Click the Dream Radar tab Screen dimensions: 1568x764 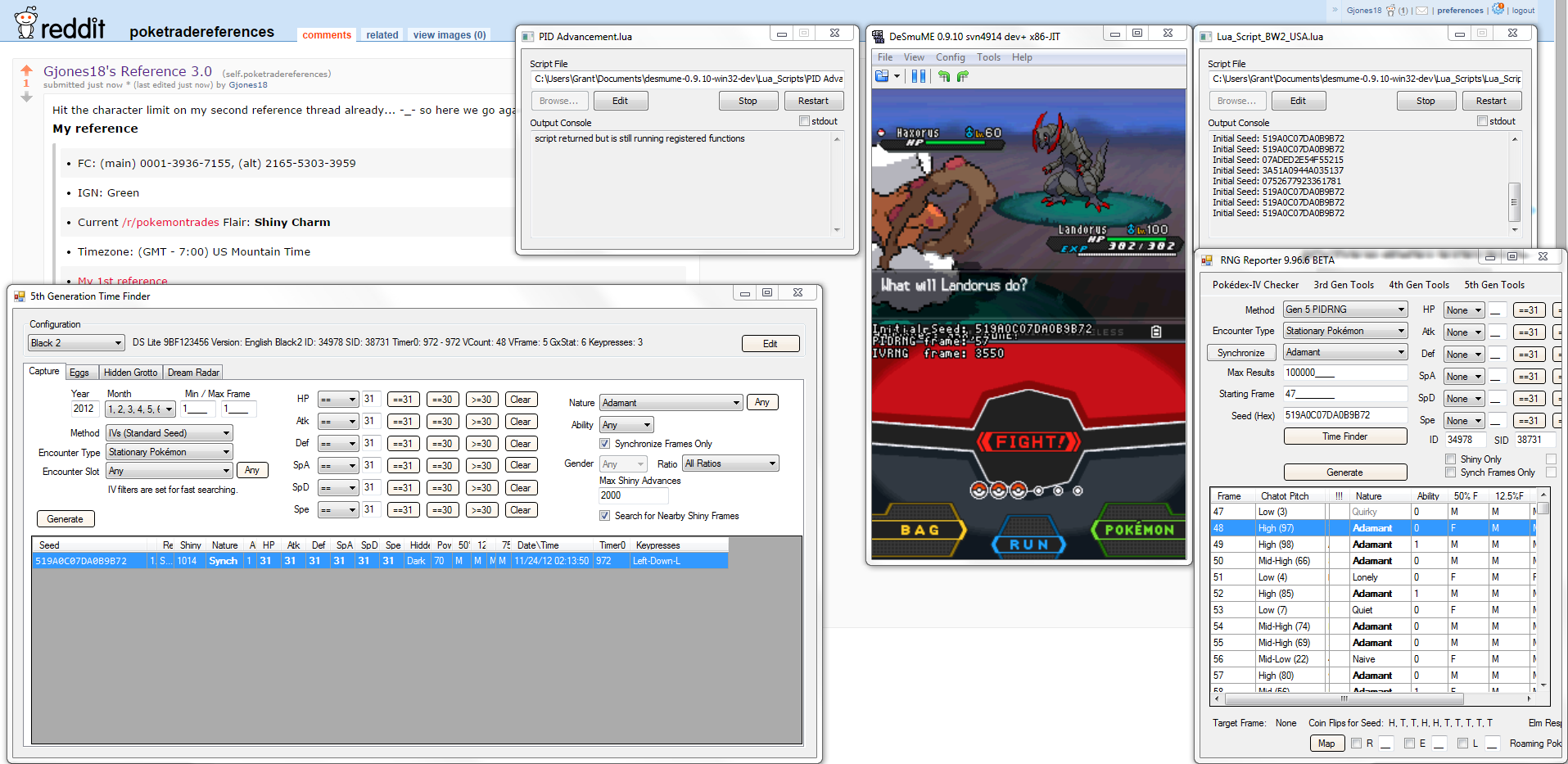coord(193,373)
